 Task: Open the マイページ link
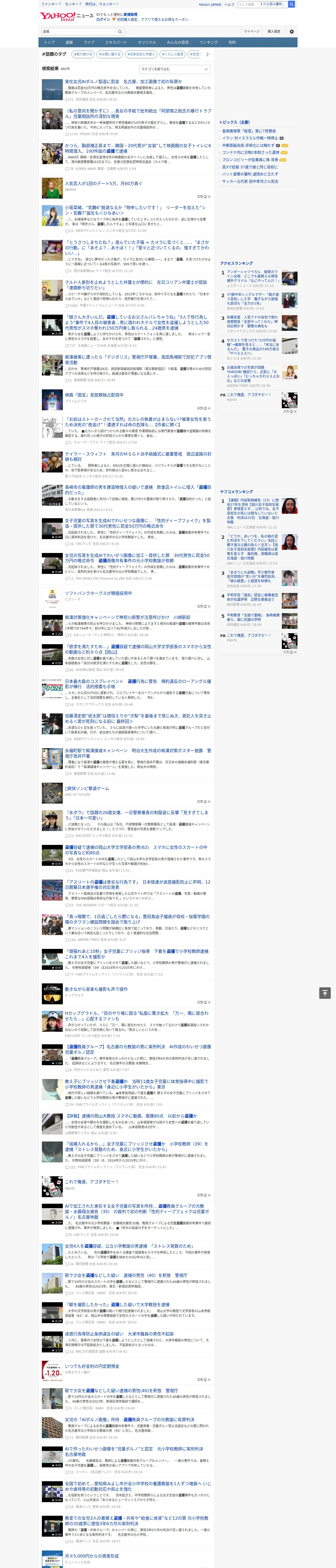click(252, 32)
